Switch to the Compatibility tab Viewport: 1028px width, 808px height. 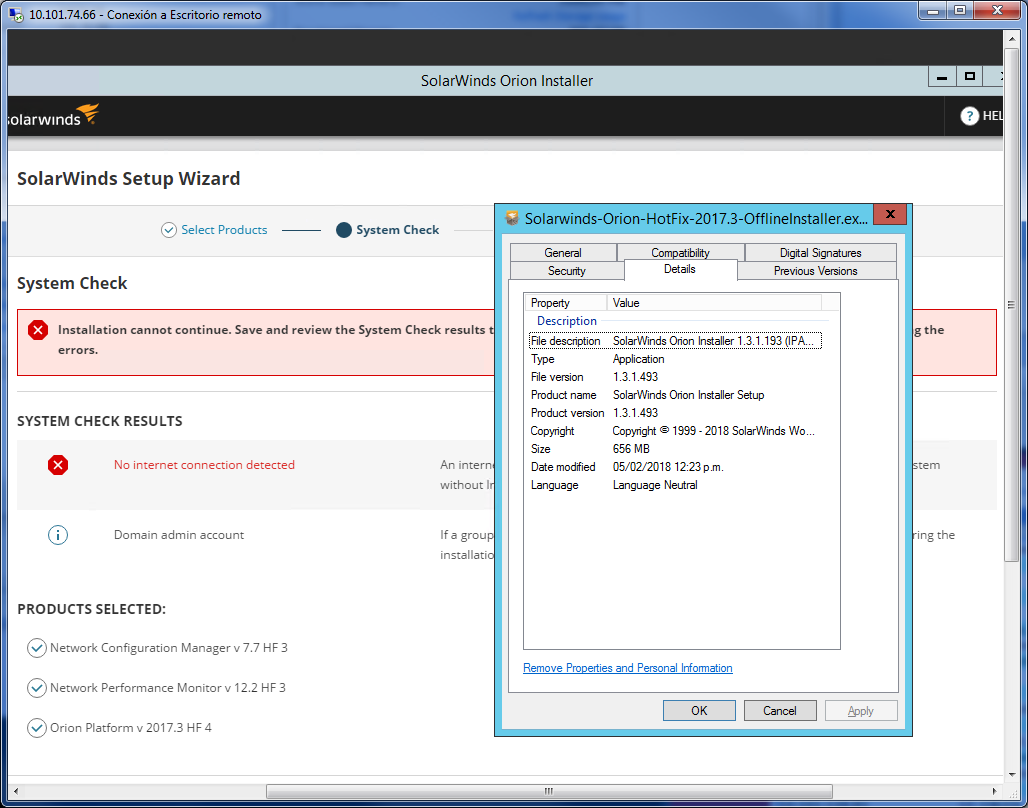coord(680,252)
